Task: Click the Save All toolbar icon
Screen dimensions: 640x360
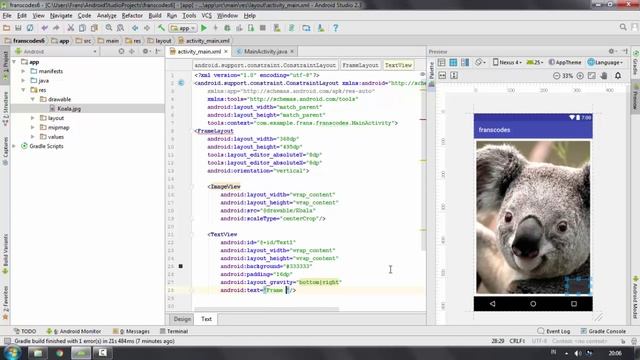Action: 18,28
